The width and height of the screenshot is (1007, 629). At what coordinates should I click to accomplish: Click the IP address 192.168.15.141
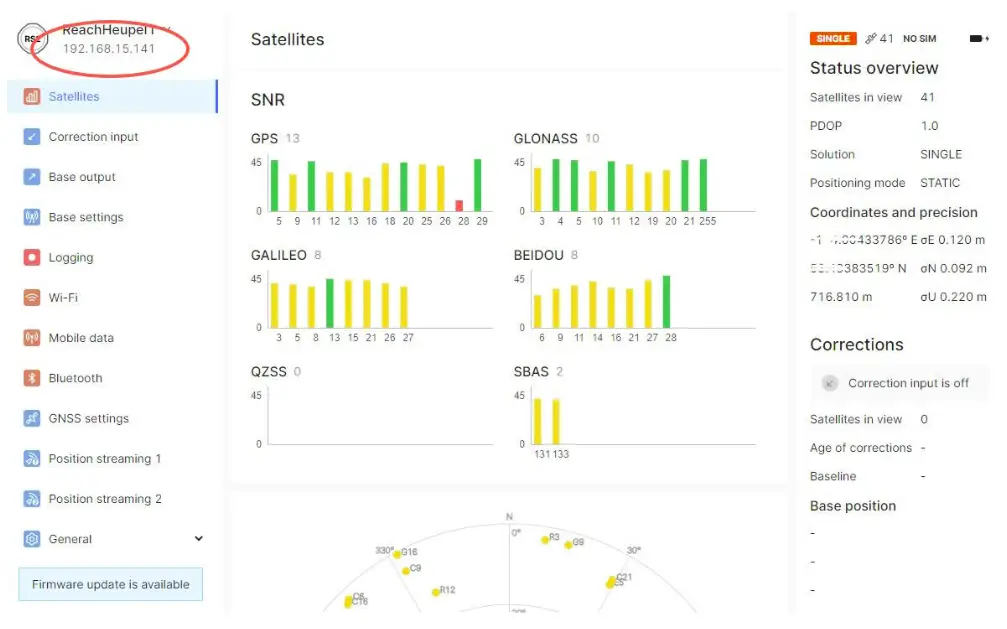coord(109,49)
